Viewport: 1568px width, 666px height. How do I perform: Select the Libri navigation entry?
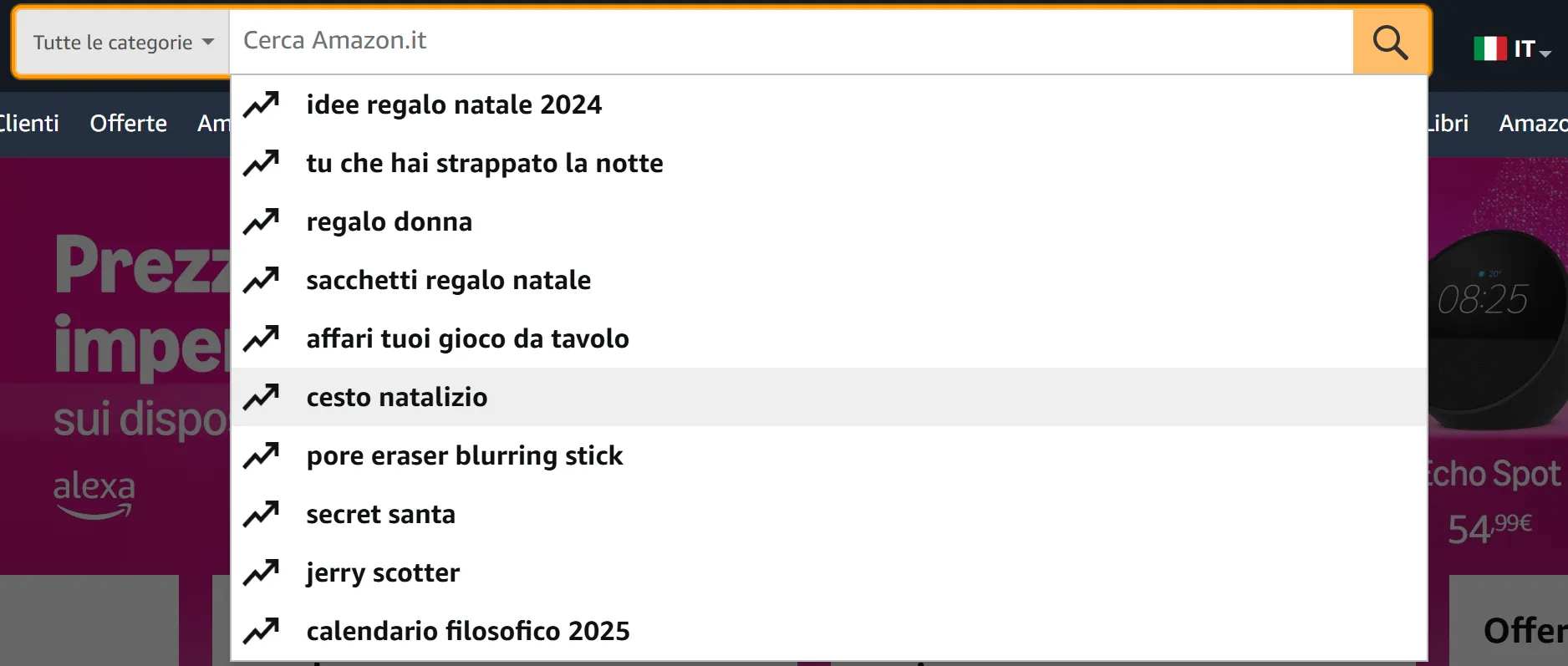(x=1448, y=123)
